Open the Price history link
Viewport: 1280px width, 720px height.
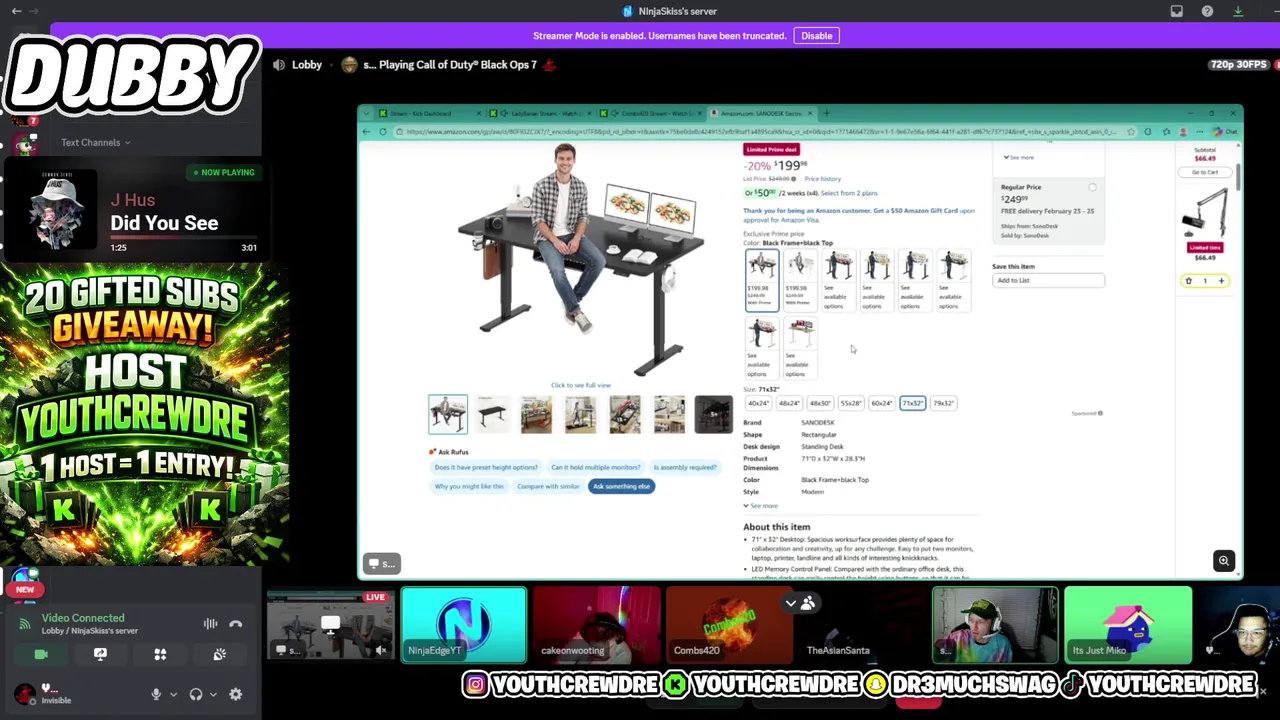[822, 179]
